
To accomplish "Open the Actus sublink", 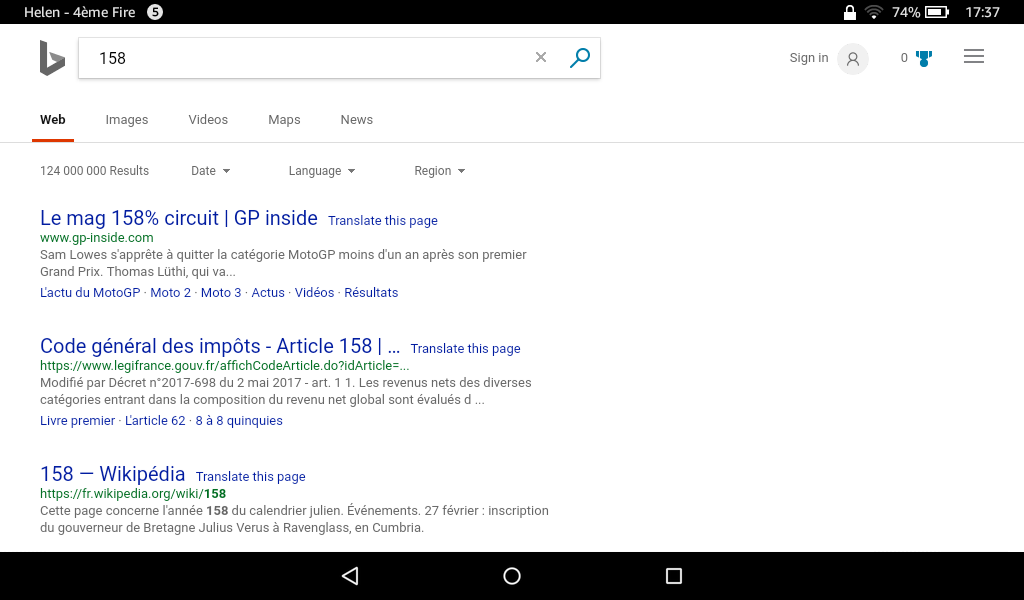I will (x=268, y=292).
